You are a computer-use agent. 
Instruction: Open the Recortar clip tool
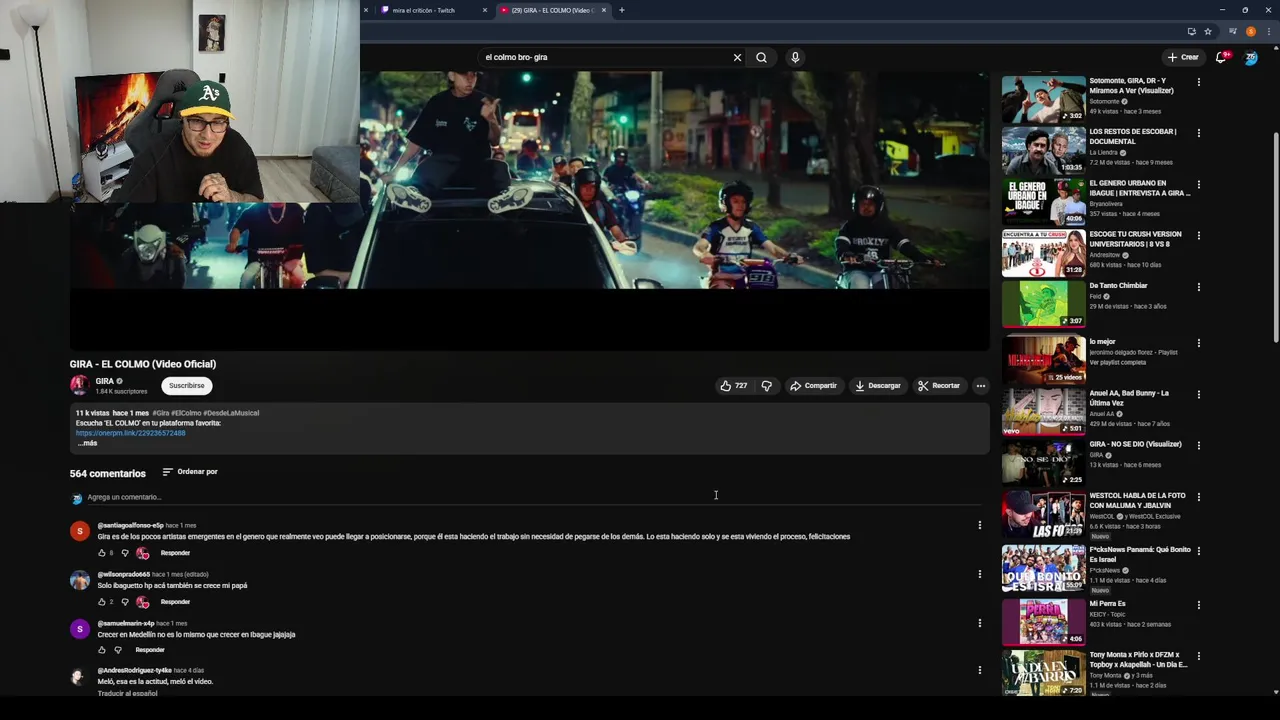coord(938,386)
